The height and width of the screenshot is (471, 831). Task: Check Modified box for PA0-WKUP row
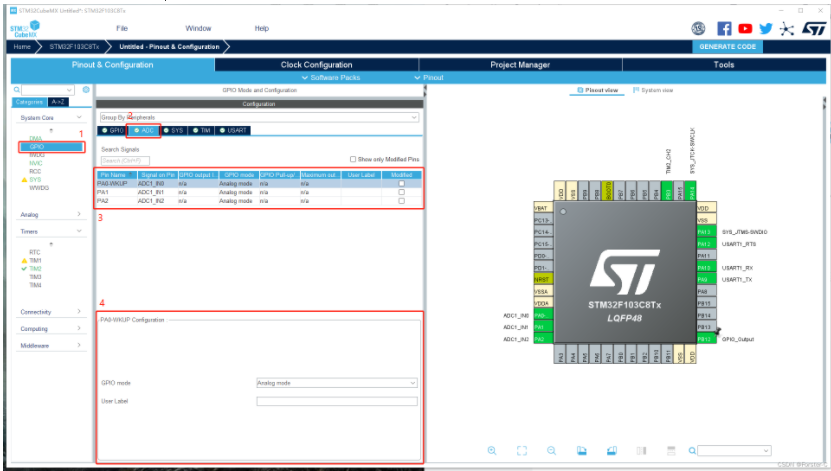tap(401, 183)
